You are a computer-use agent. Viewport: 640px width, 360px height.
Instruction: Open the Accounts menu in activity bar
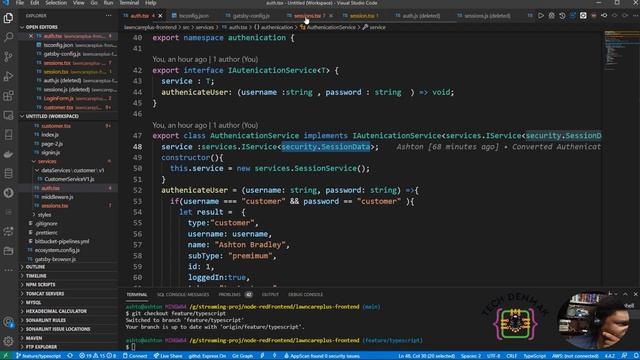click(x=8, y=322)
